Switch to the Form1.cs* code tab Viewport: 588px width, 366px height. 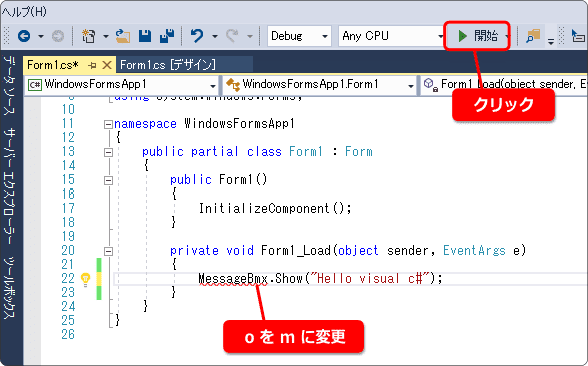point(53,65)
